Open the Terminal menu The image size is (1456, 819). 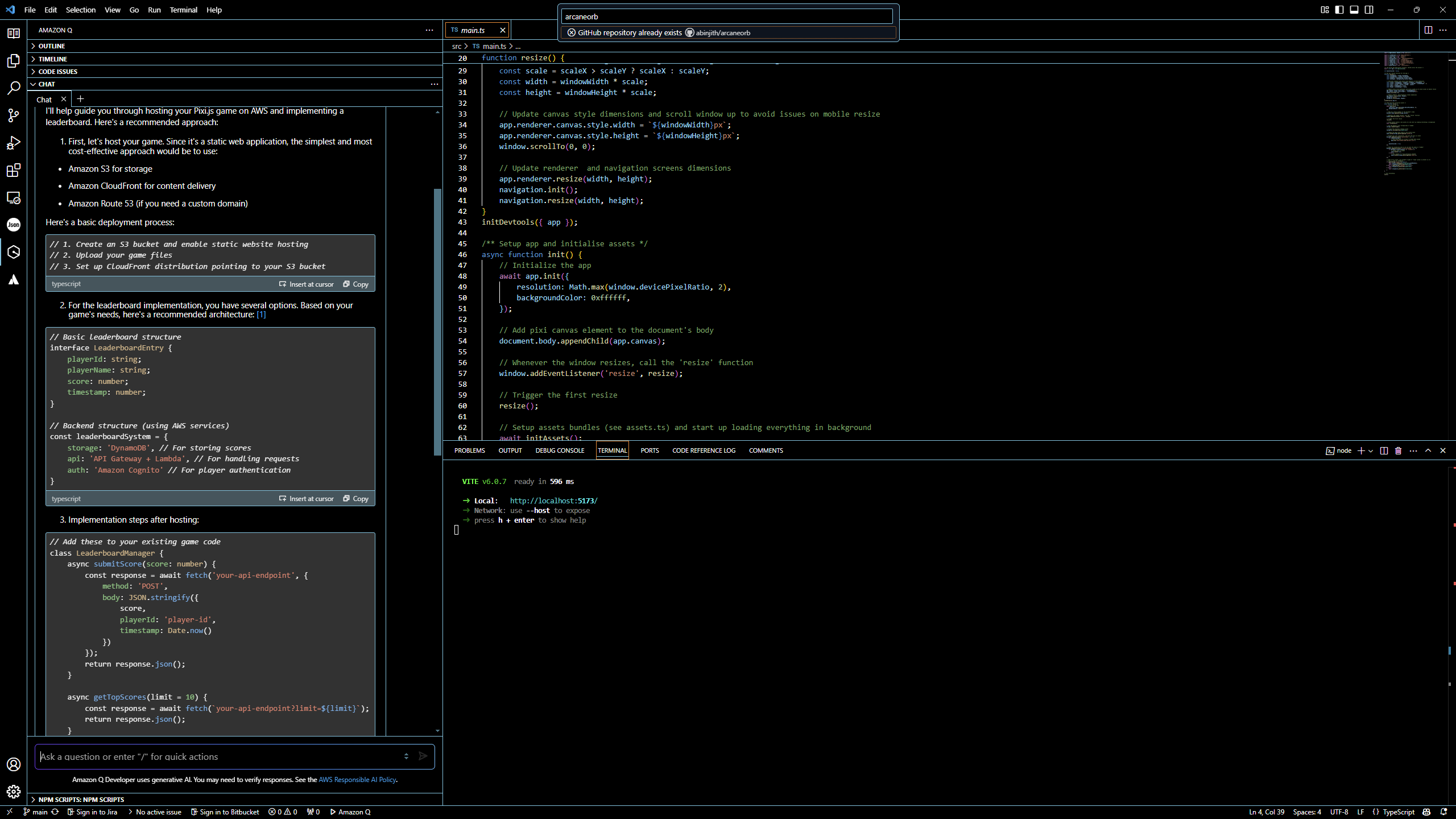(x=183, y=10)
